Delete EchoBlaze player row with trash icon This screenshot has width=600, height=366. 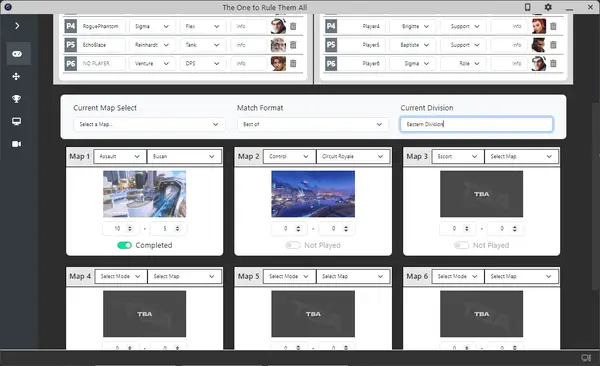pyautogui.click(x=293, y=45)
